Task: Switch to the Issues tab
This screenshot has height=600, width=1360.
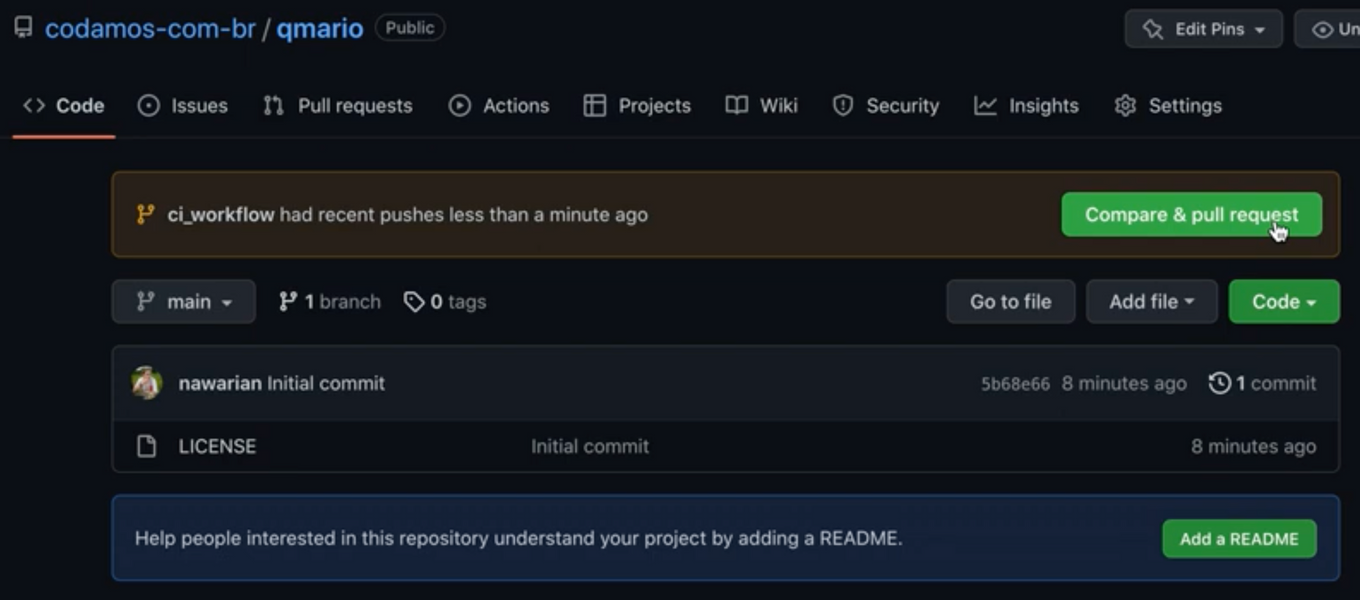Action: pyautogui.click(x=183, y=105)
